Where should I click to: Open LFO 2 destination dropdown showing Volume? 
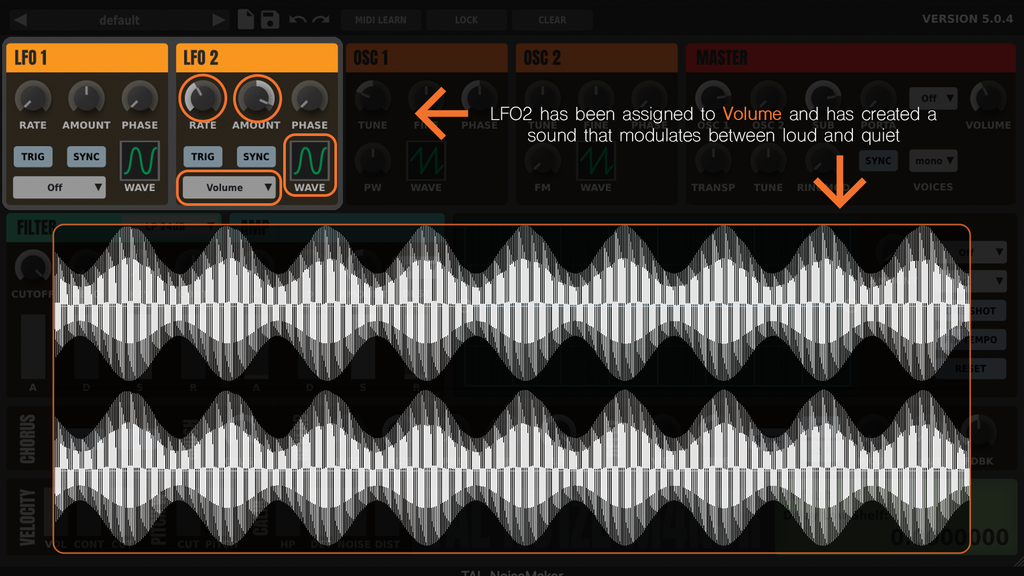(x=229, y=187)
